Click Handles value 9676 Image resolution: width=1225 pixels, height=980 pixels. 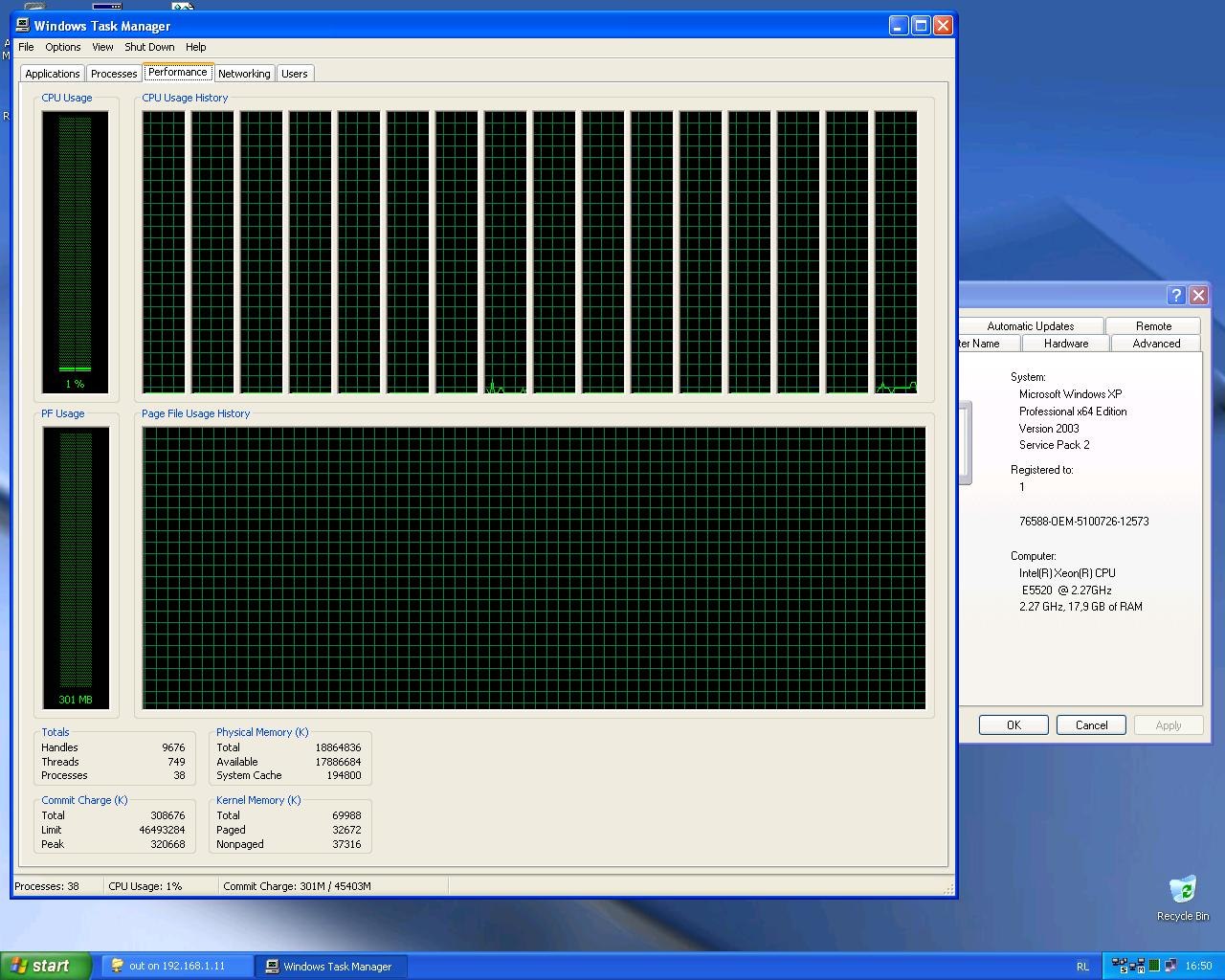173,747
